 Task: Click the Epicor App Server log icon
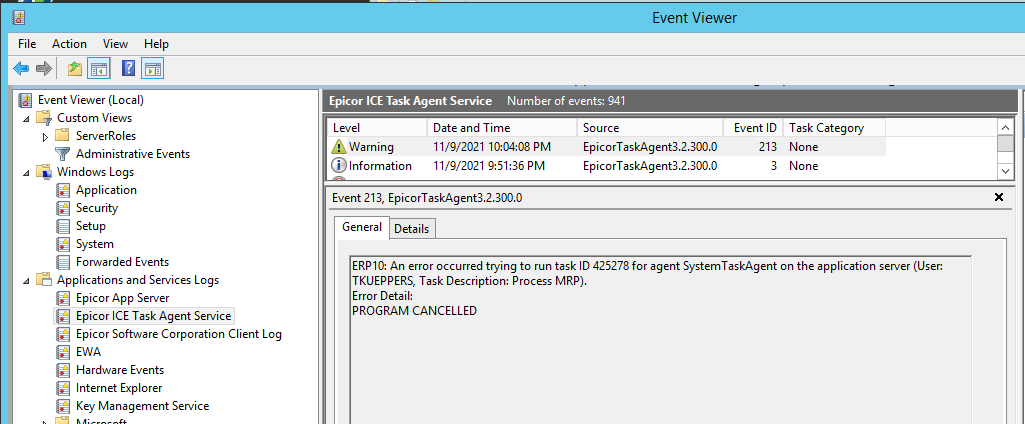(63, 298)
